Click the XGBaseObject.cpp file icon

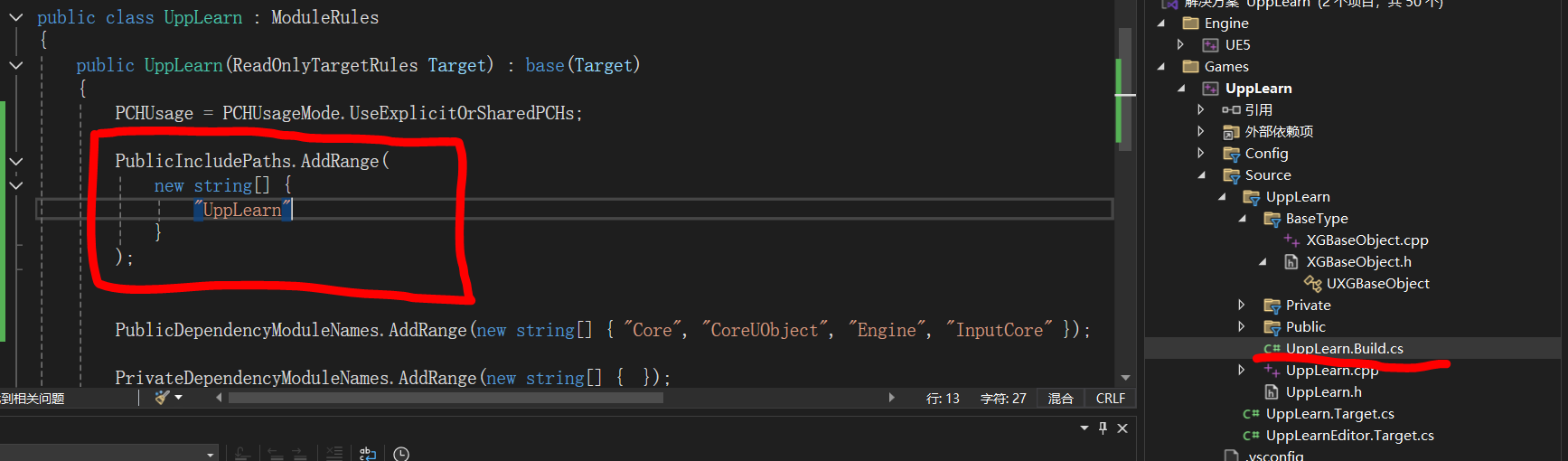pyautogui.click(x=1292, y=240)
